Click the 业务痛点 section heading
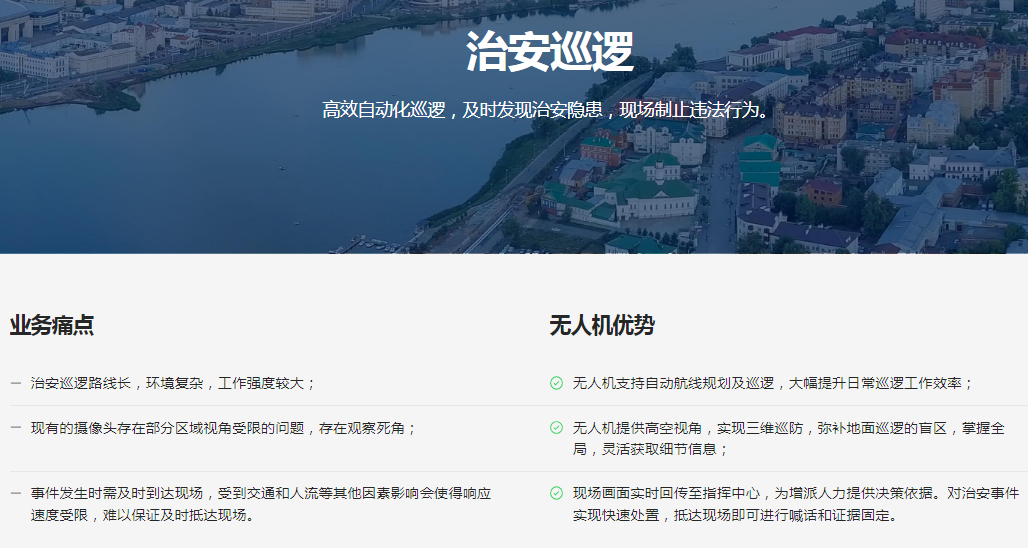This screenshot has height=548, width=1028. point(52,325)
